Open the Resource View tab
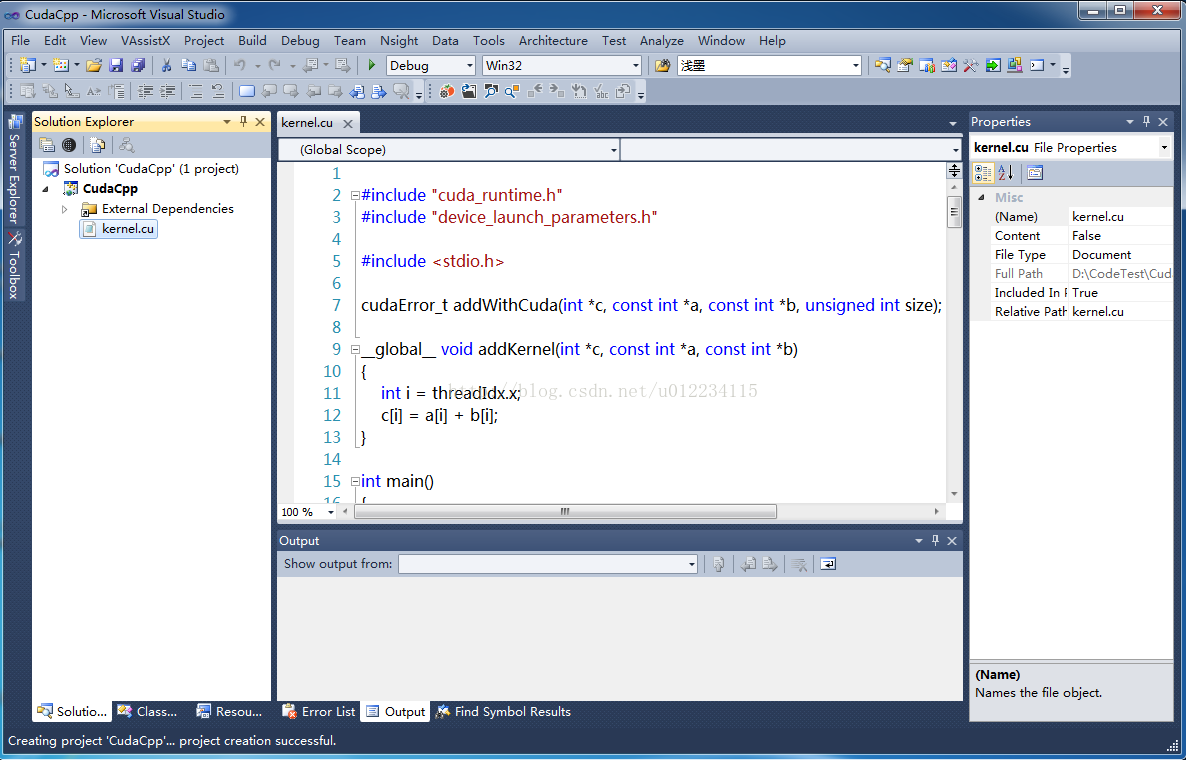 point(229,712)
